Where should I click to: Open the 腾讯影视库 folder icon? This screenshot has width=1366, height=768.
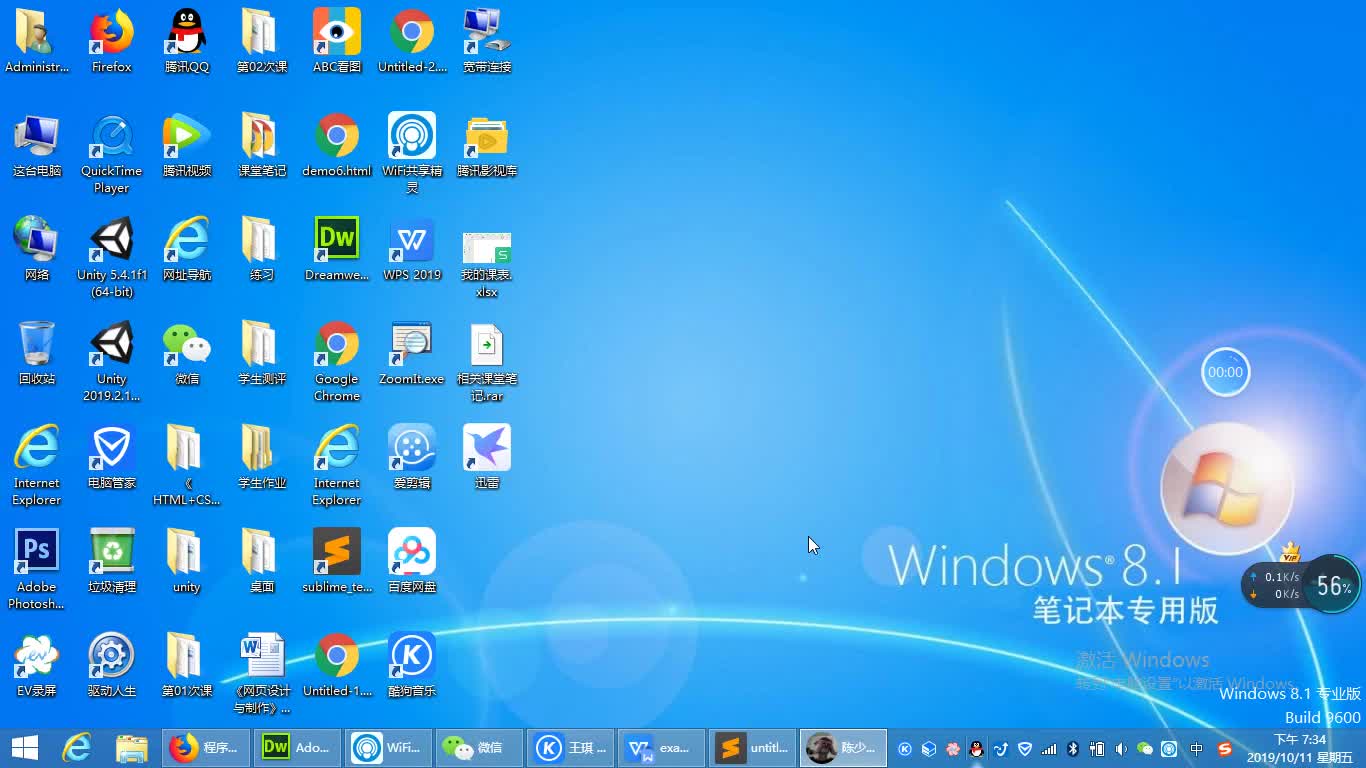(x=487, y=145)
